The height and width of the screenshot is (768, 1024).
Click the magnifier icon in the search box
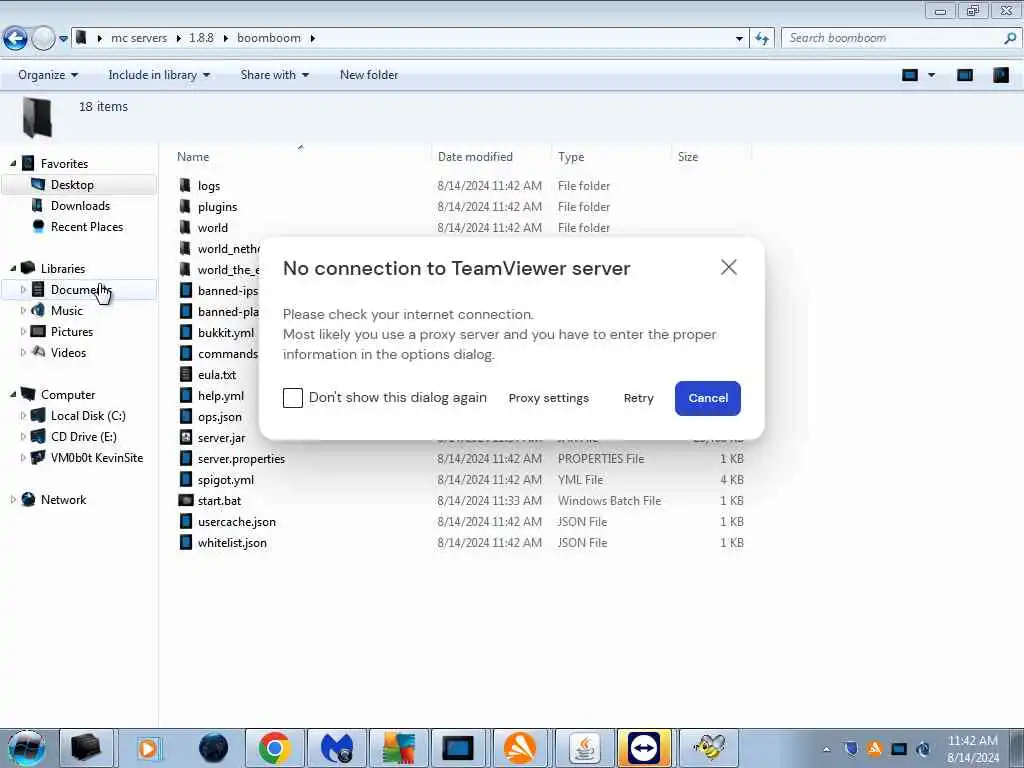1010,38
